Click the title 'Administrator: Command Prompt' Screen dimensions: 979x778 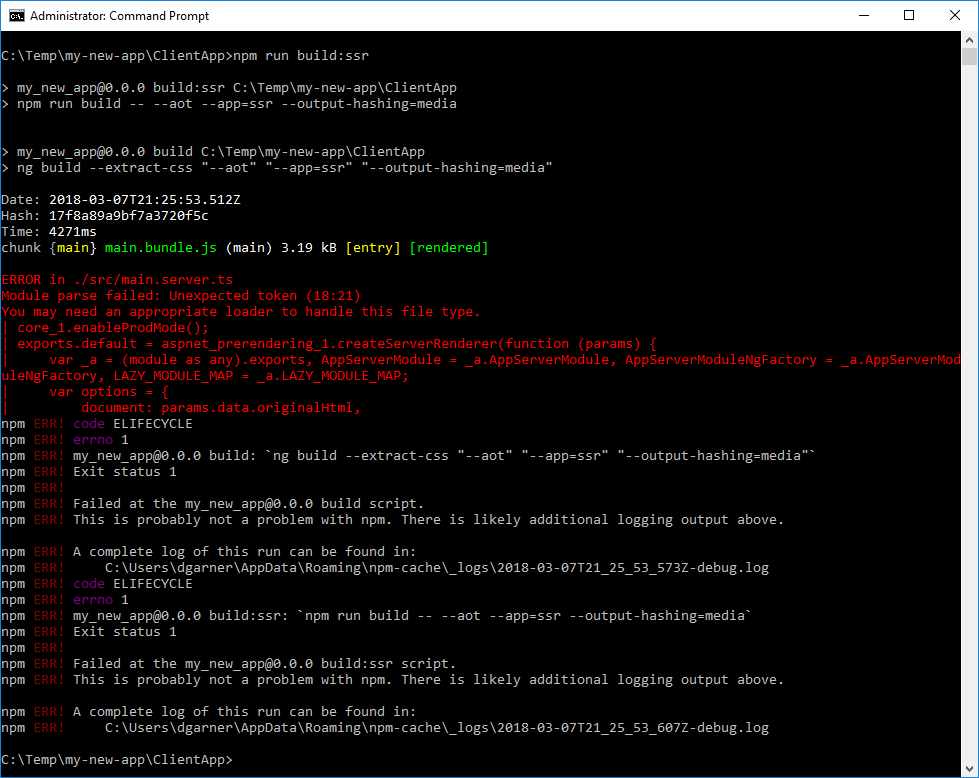(x=119, y=16)
